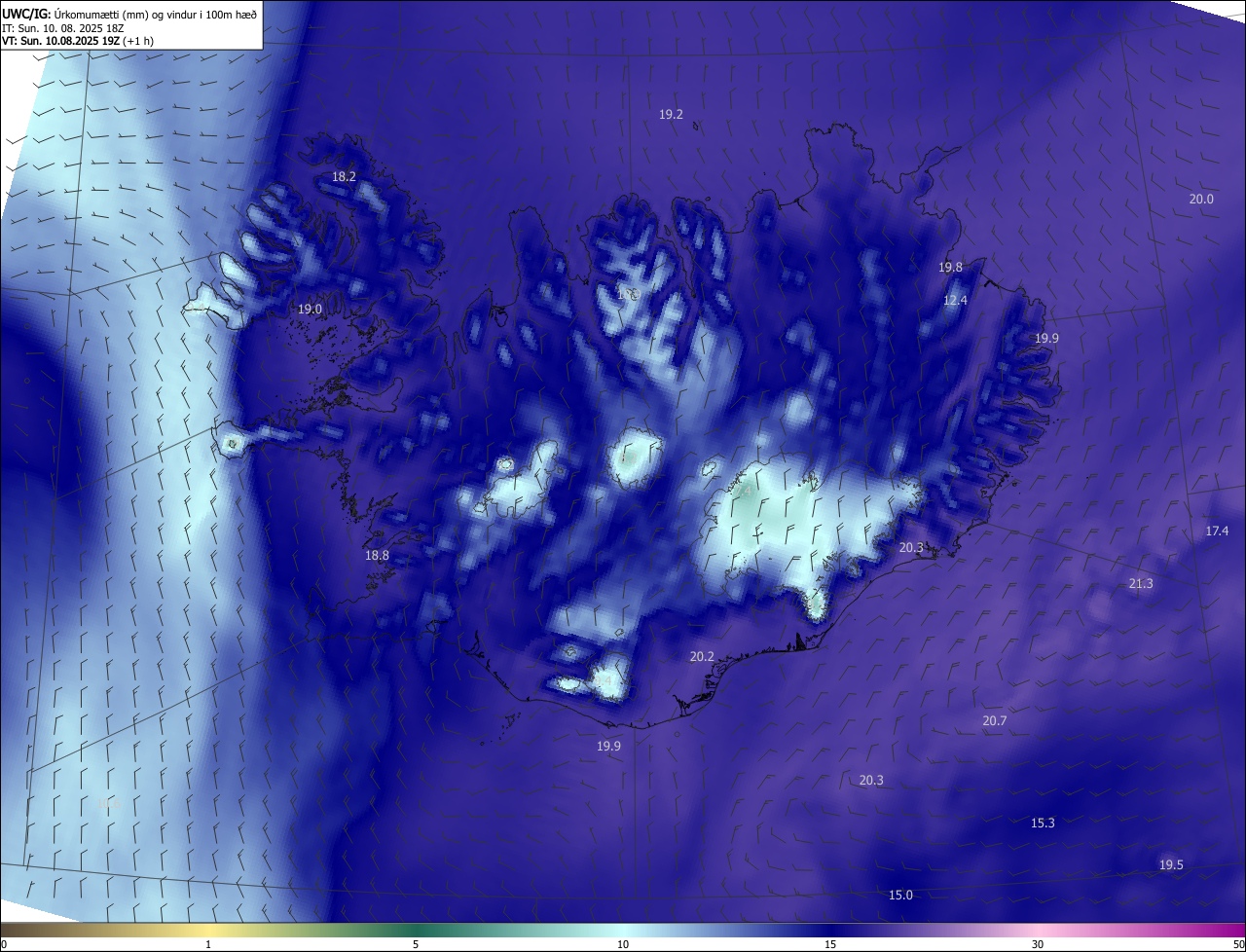Click the 15.3 value on the map
The height and width of the screenshot is (952, 1246).
[x=1043, y=823]
